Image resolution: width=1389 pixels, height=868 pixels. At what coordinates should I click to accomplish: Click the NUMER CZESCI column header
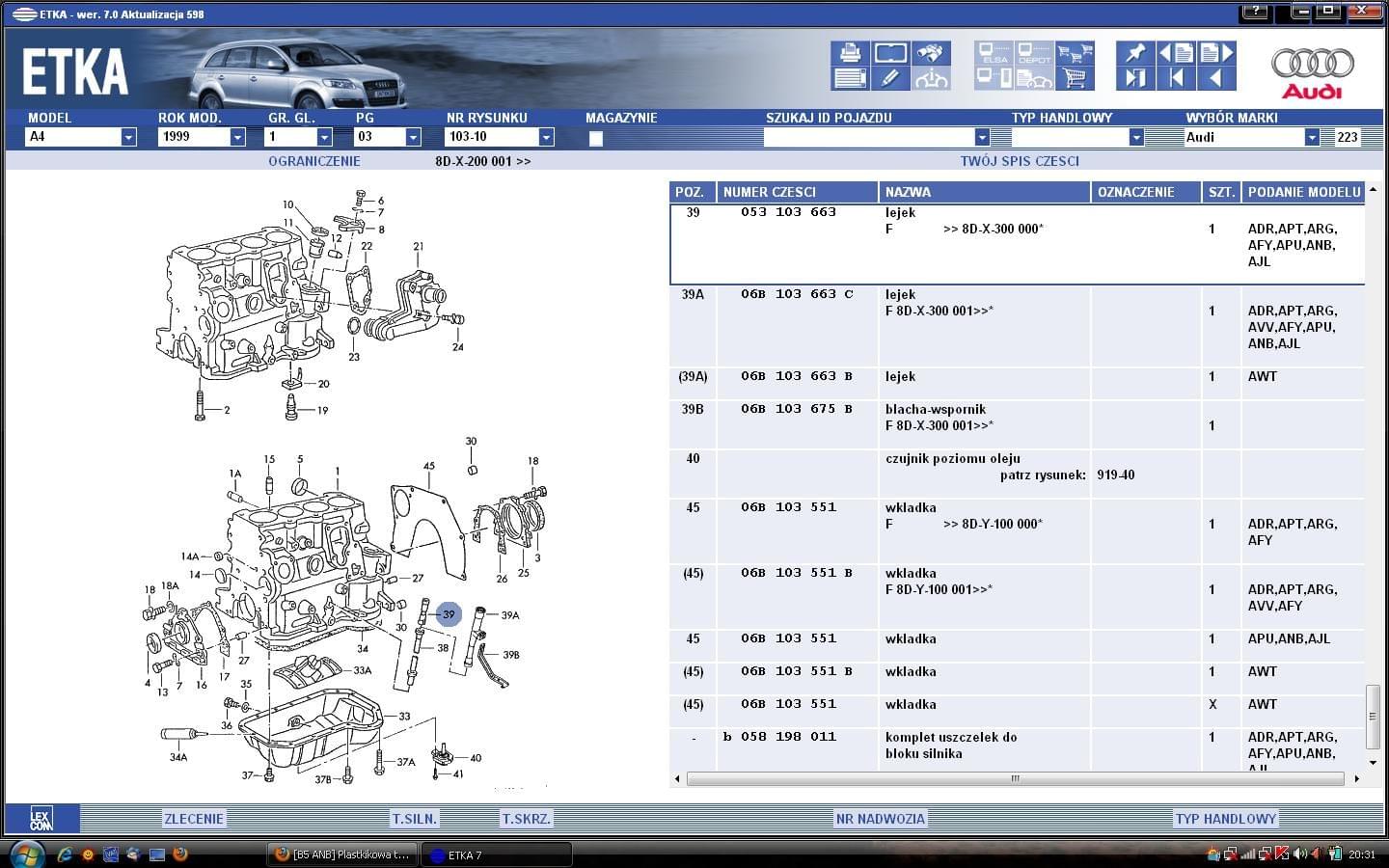pyautogui.click(x=798, y=192)
